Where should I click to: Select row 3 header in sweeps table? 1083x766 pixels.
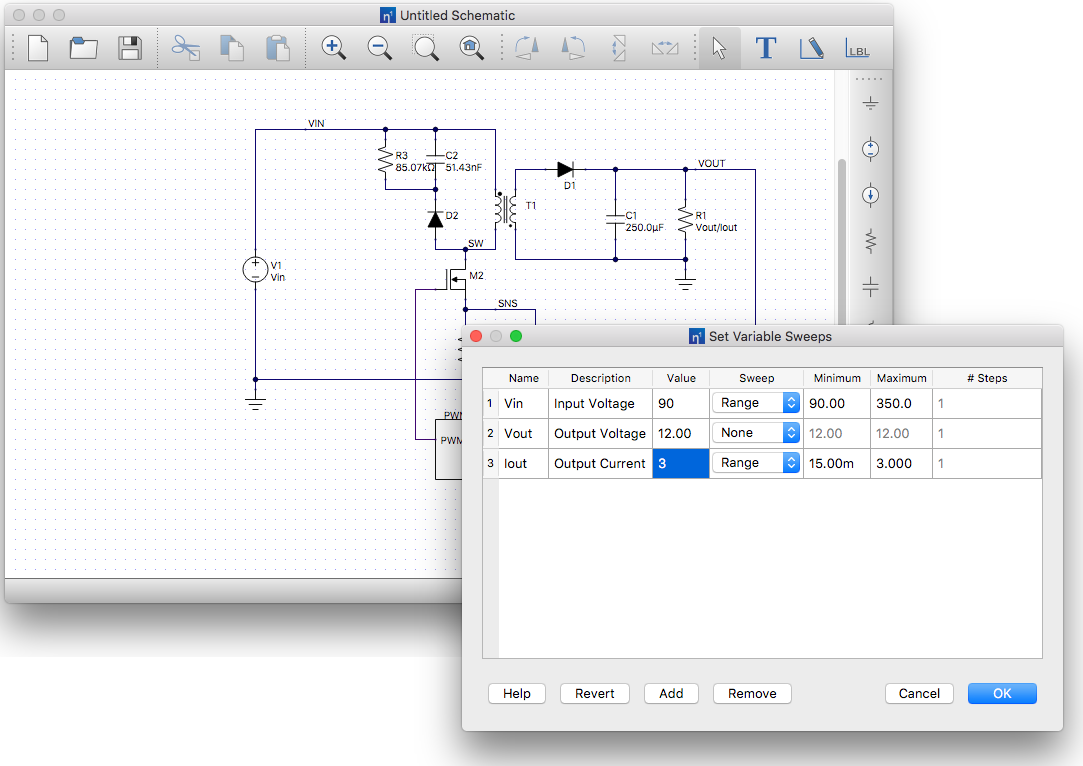pos(490,463)
